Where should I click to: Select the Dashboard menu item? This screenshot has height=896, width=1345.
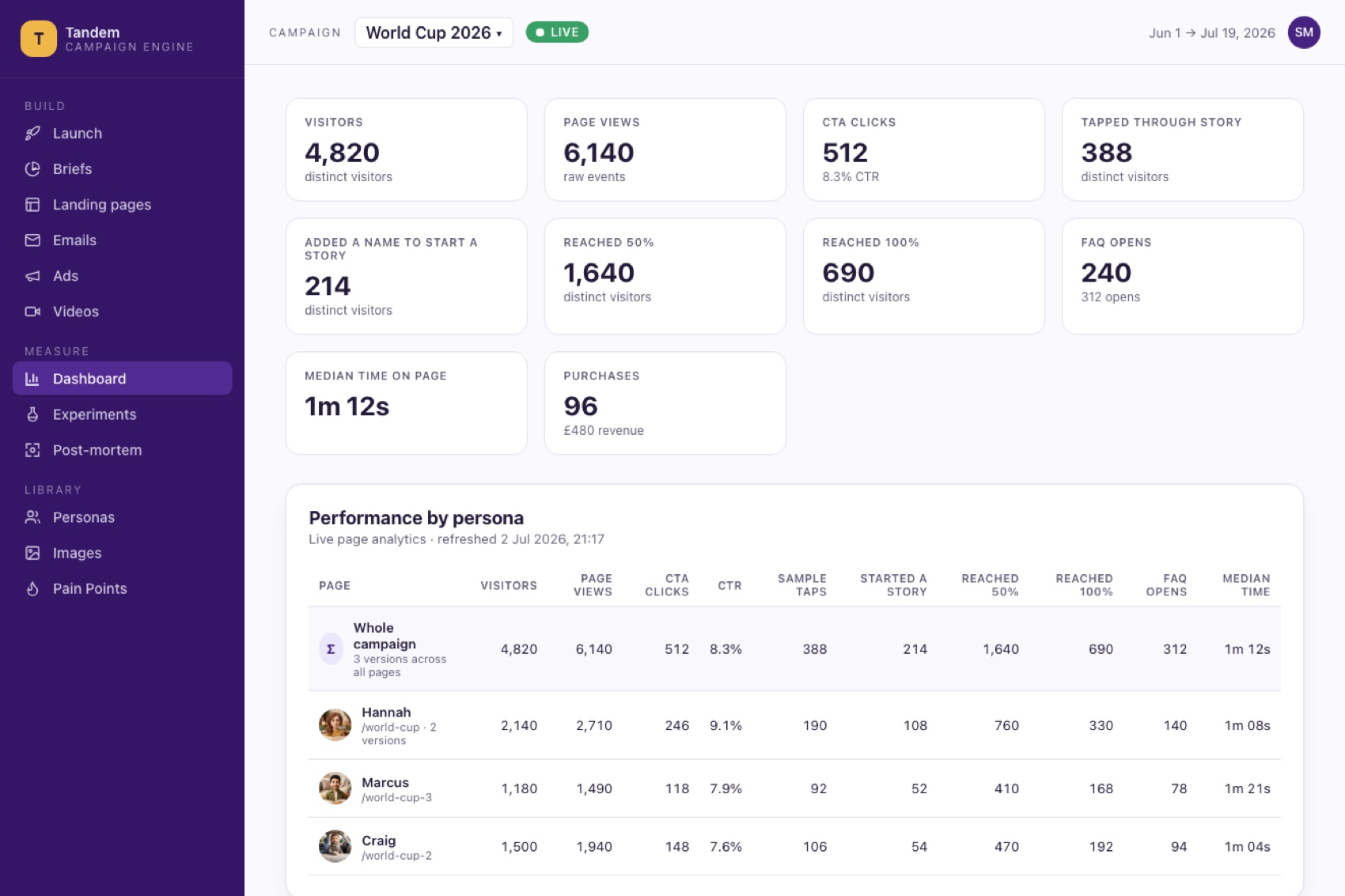[123, 379]
